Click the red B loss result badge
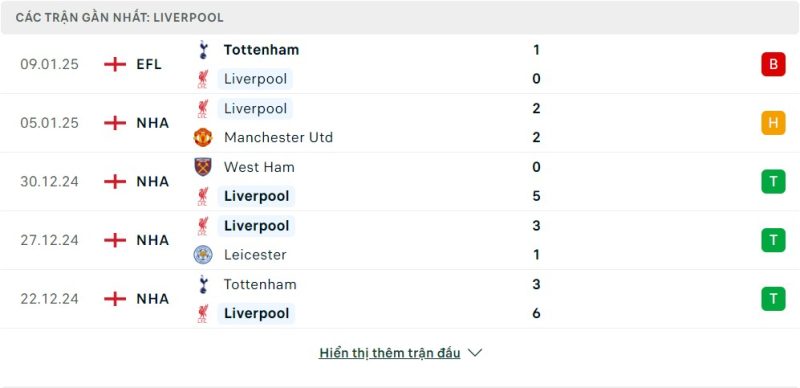The width and height of the screenshot is (800, 388). [x=773, y=64]
